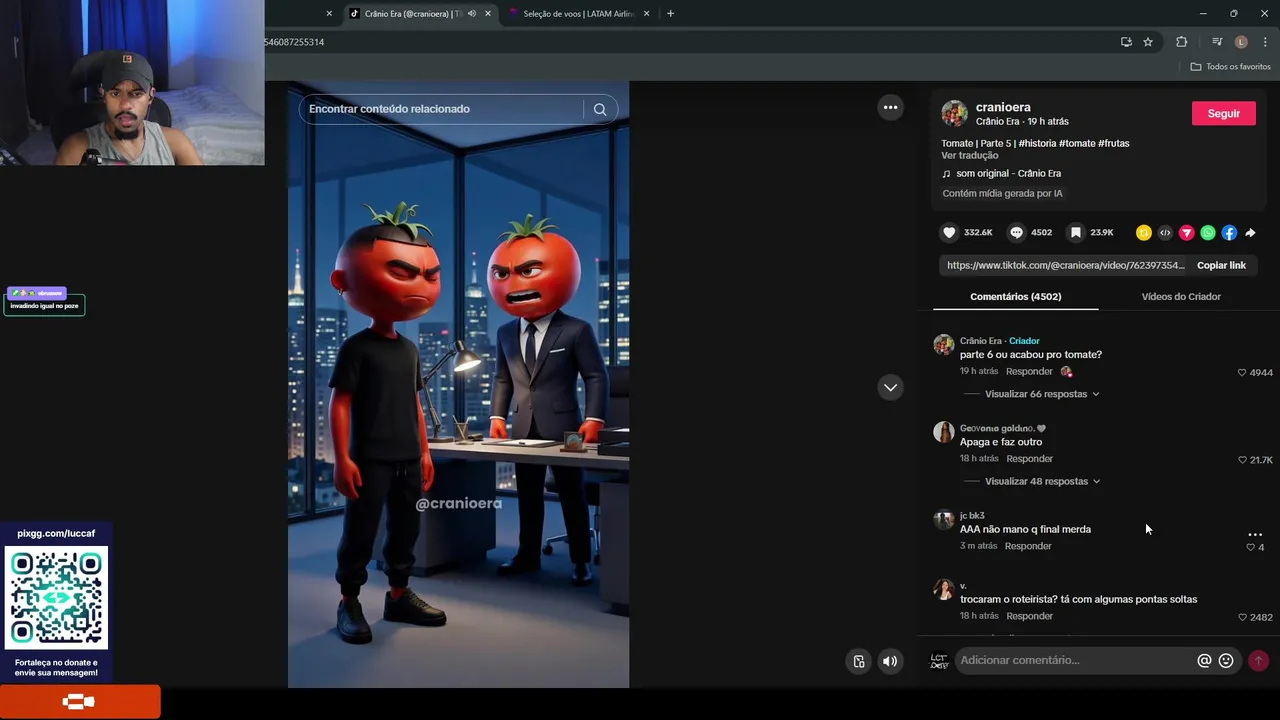Insert a mention with the @ icon
The height and width of the screenshot is (720, 1280).
coord(1204,660)
